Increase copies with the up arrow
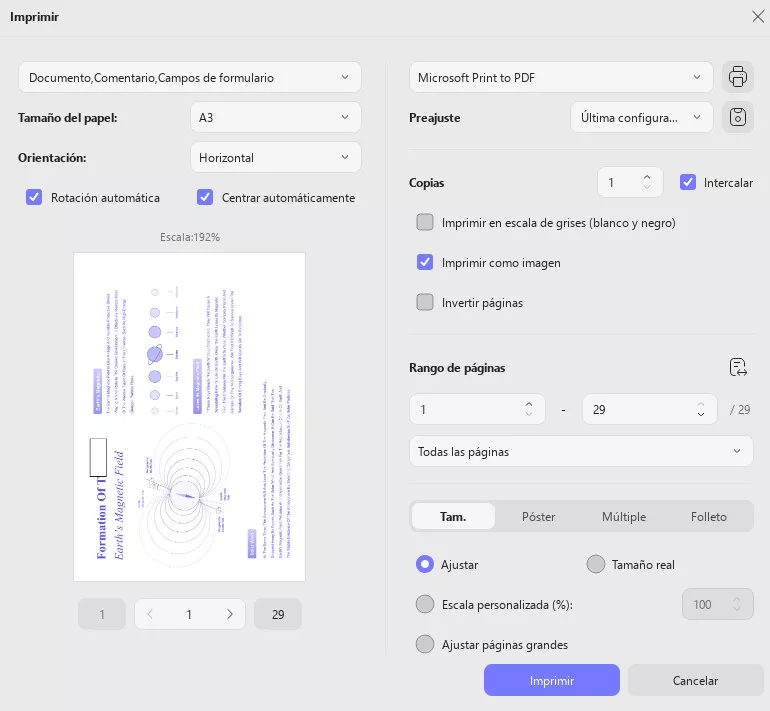The width and height of the screenshot is (770, 711). click(x=647, y=177)
